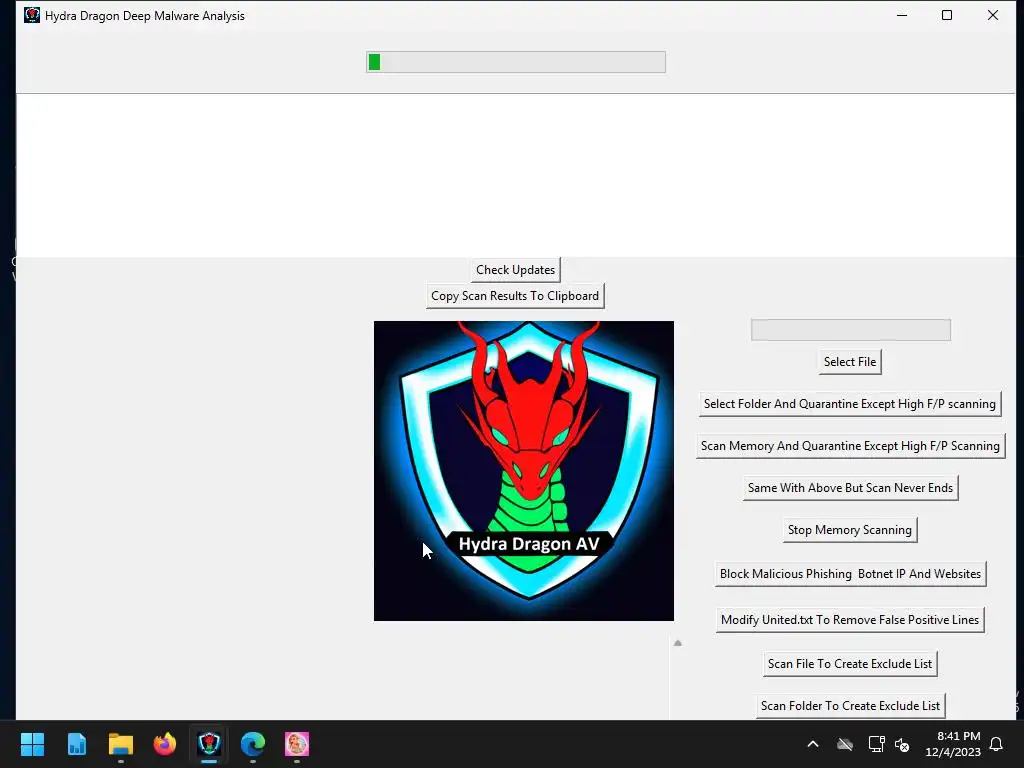Image resolution: width=1024 pixels, height=768 pixels.
Task: Maximize the Hydra Dragon window
Action: pos(947,15)
